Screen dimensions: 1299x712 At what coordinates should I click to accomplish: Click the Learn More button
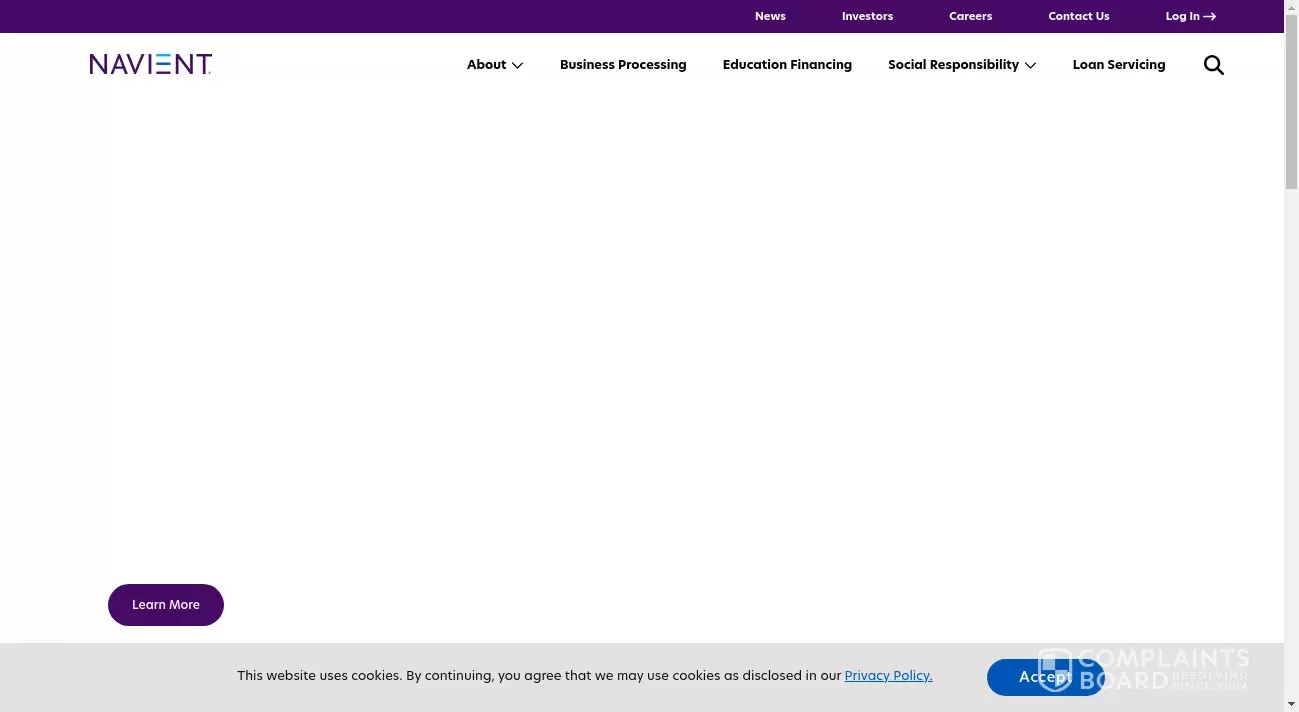(166, 604)
